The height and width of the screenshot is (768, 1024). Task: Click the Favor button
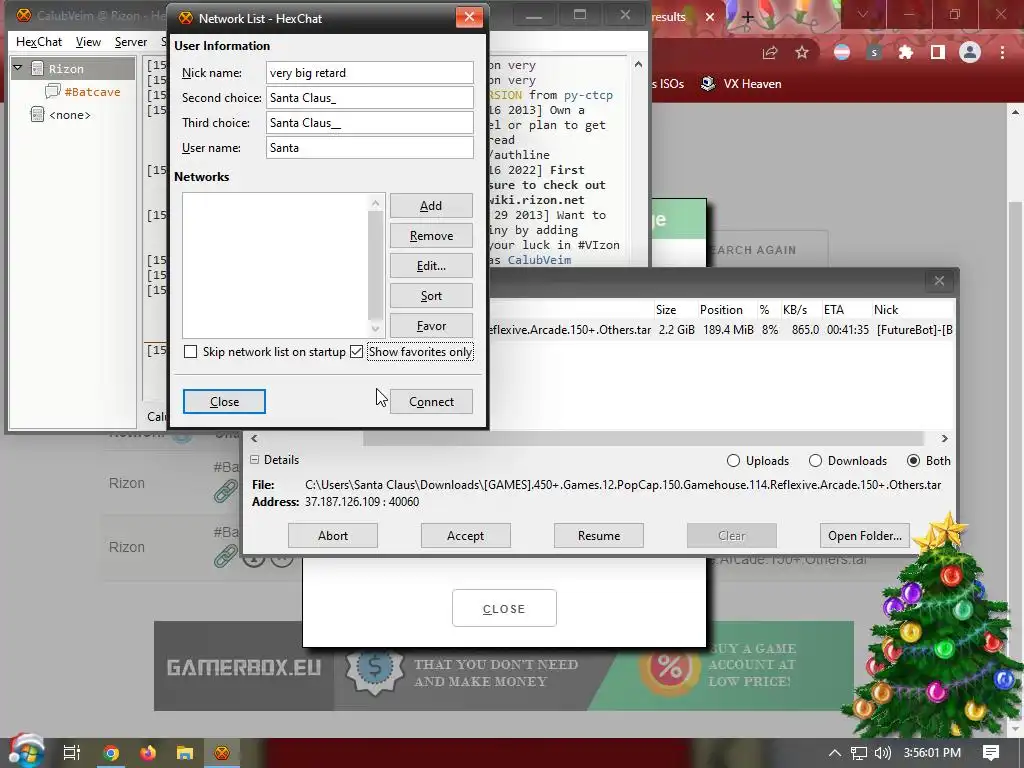[431, 326]
